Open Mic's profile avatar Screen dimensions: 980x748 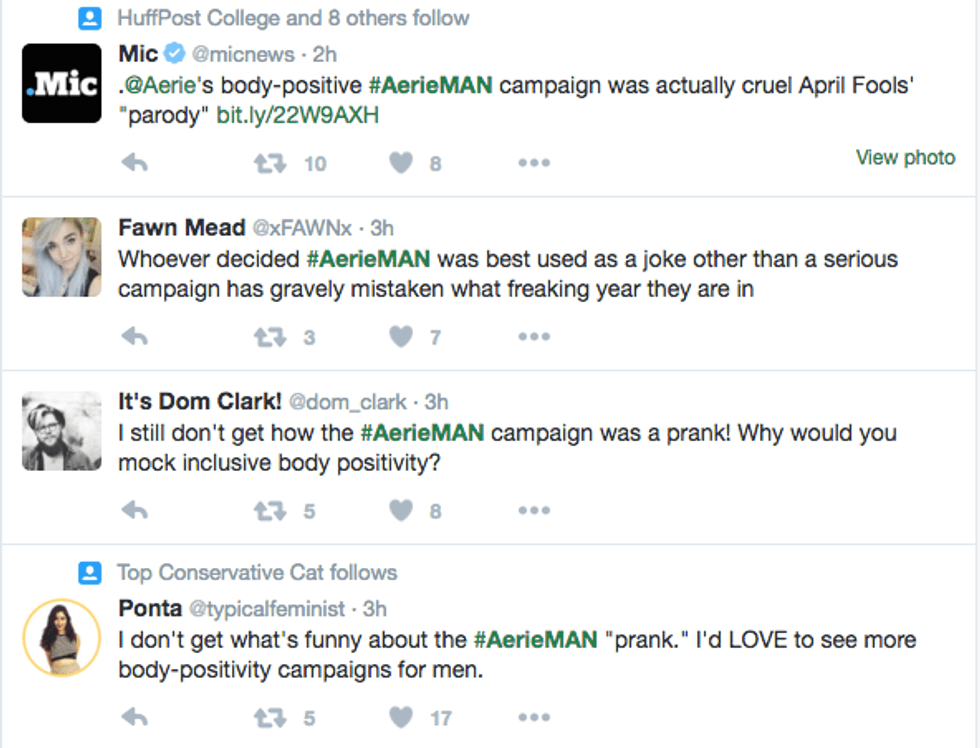(61, 84)
